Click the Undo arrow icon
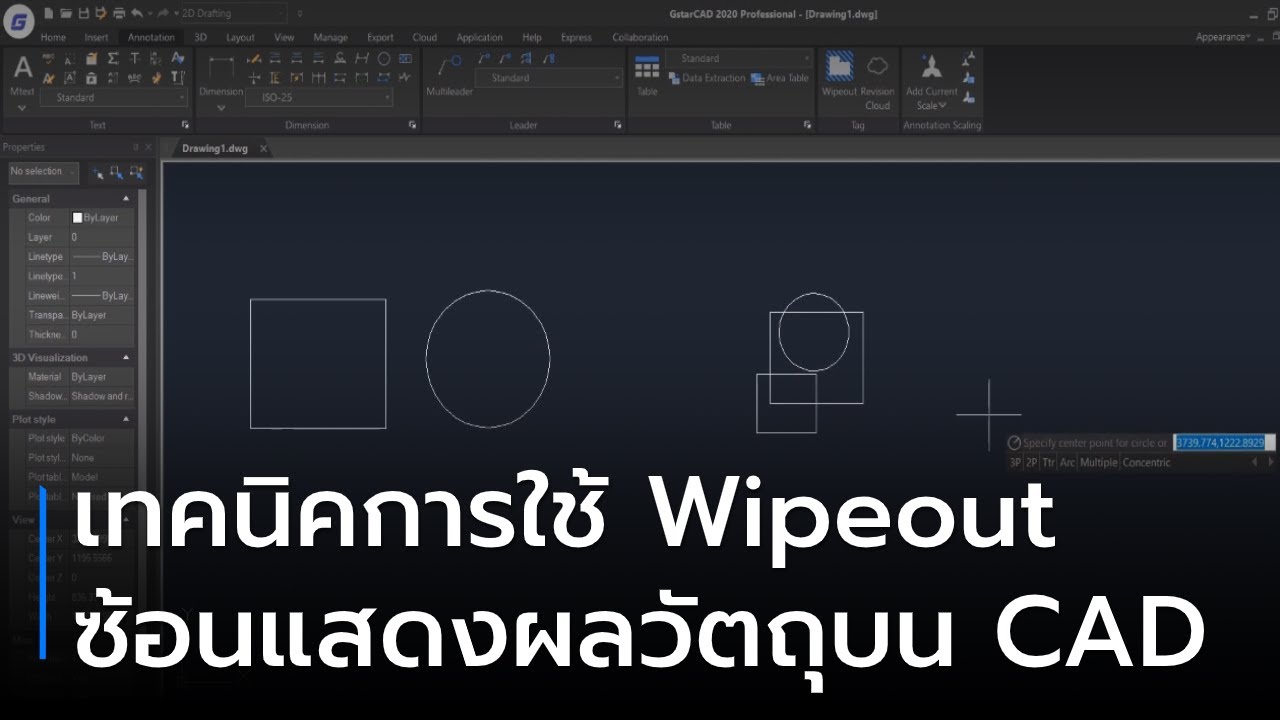The height and width of the screenshot is (720, 1280). point(136,13)
